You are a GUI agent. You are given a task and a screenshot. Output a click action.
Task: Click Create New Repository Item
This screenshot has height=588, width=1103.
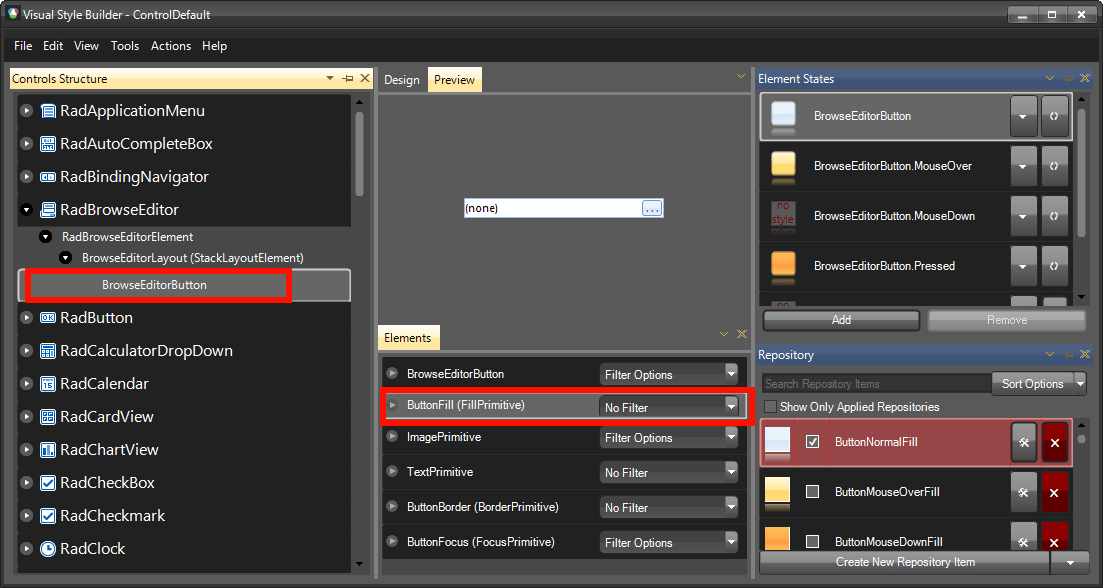point(905,562)
